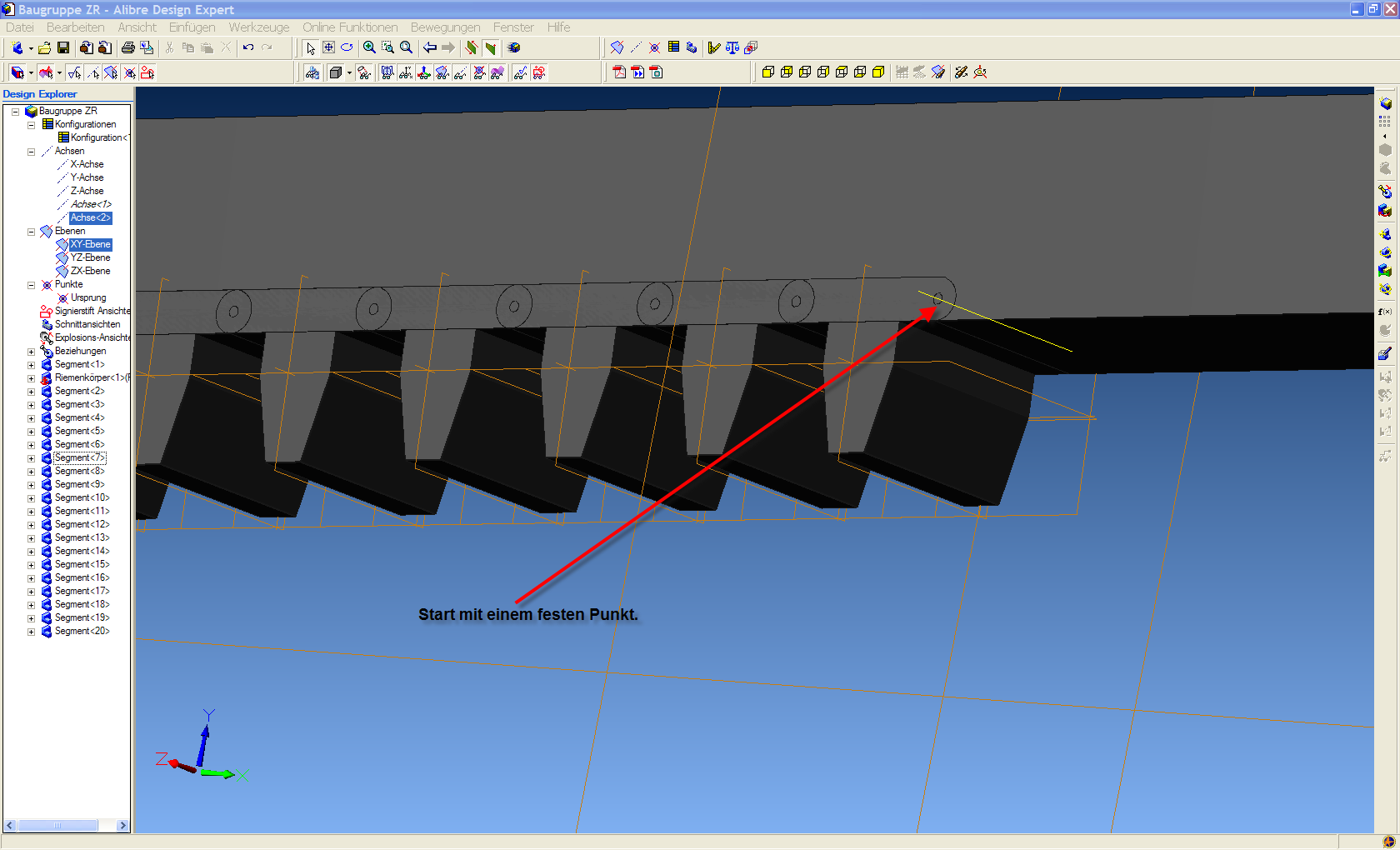Activate the Select arrow cursor tool

(311, 47)
